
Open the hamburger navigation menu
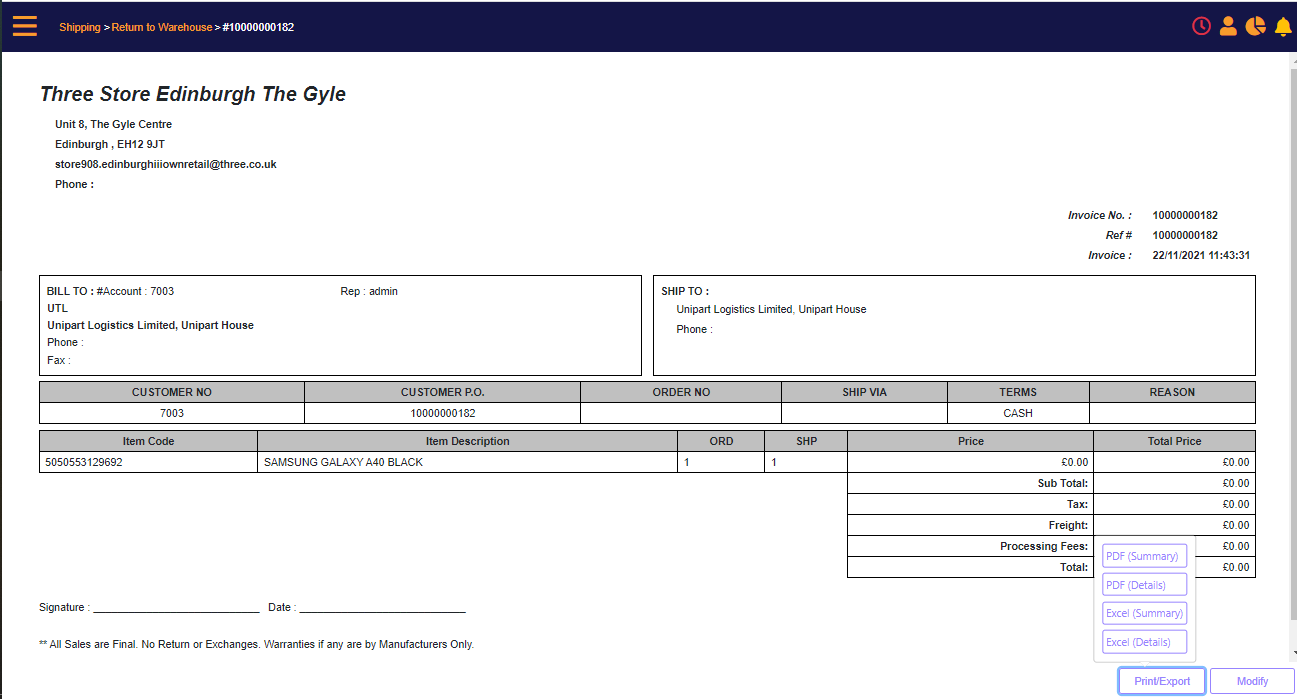25,26
